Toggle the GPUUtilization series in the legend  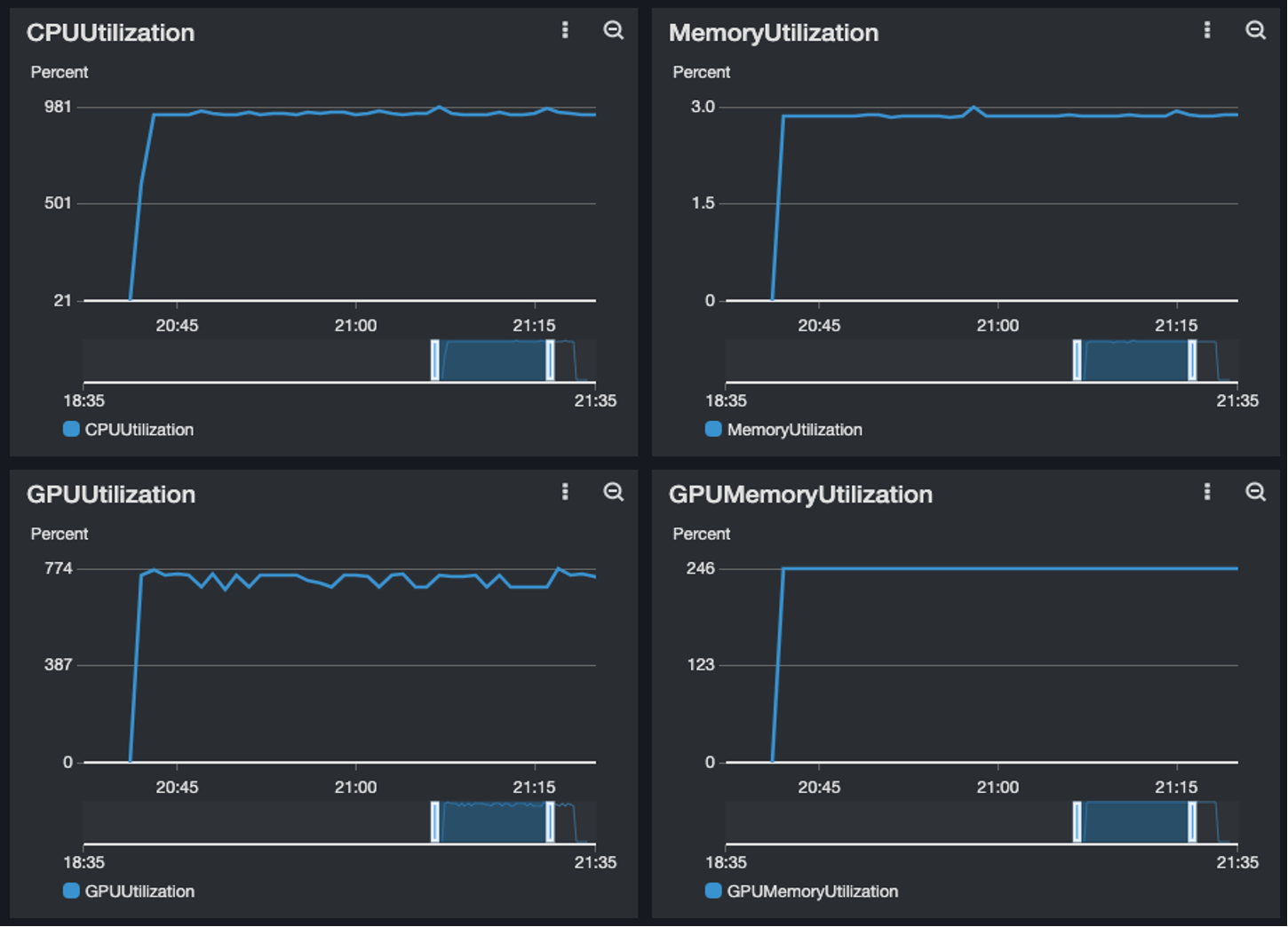pyautogui.click(x=128, y=891)
